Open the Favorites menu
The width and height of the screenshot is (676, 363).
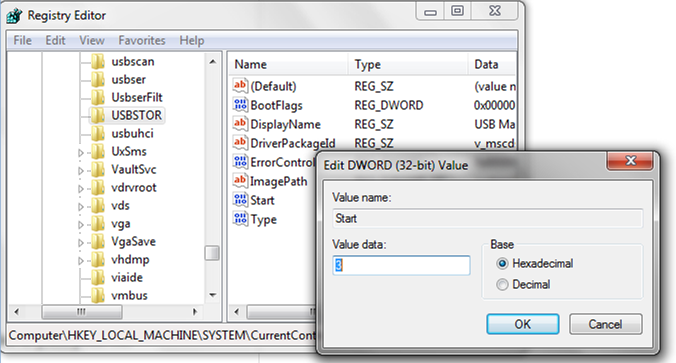(142, 41)
